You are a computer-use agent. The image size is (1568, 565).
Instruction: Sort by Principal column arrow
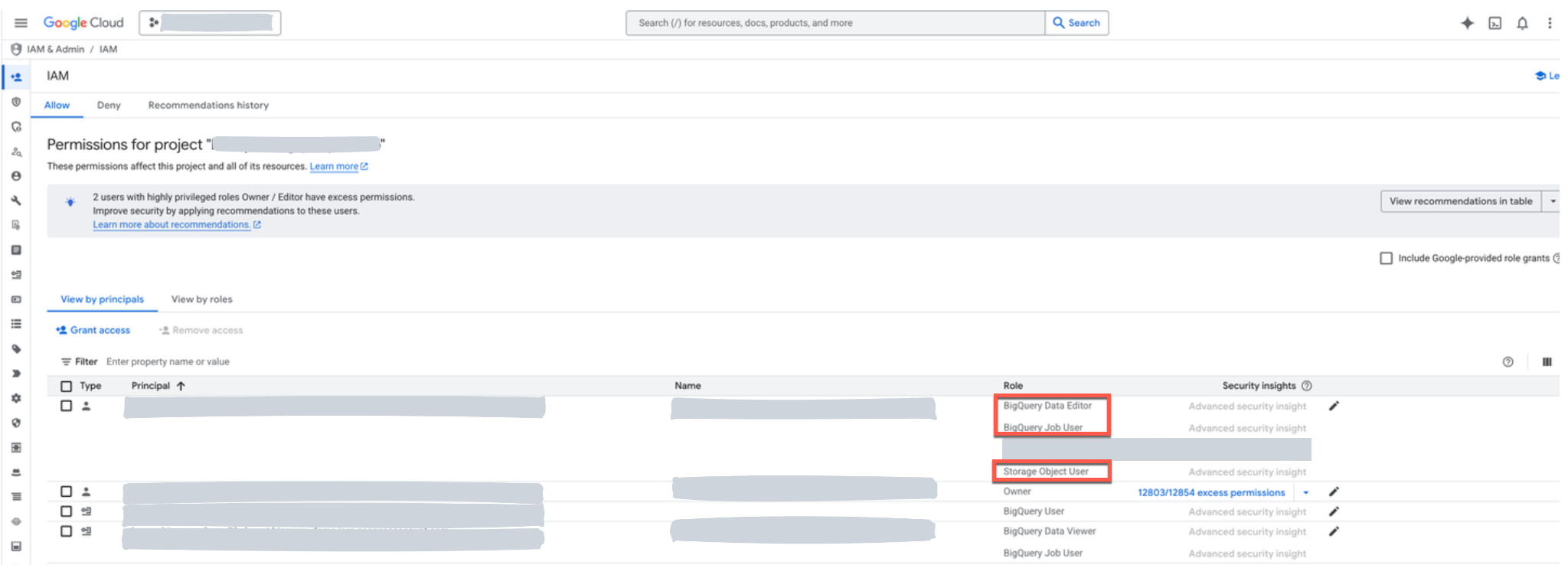click(x=181, y=386)
